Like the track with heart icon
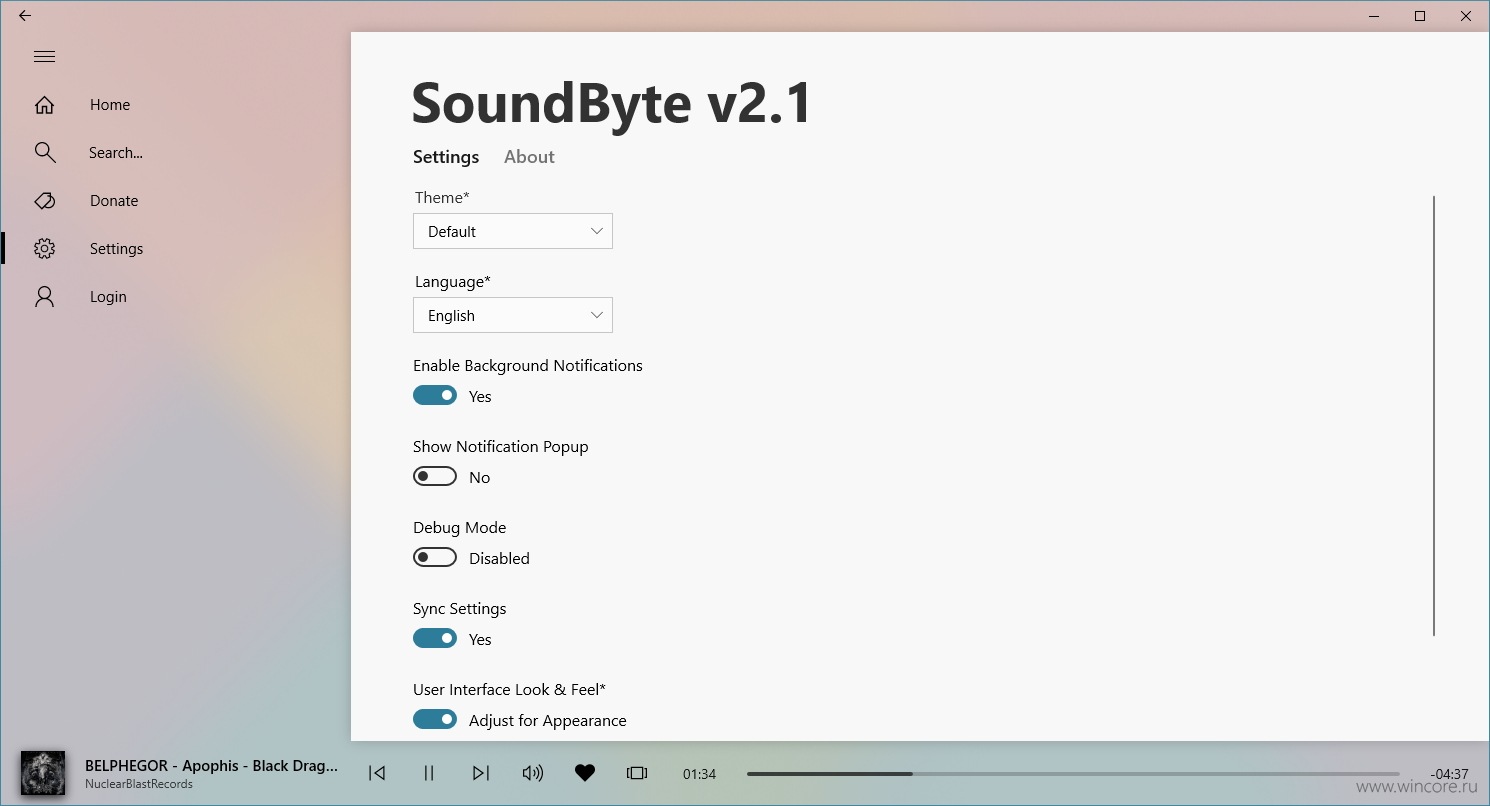The height and width of the screenshot is (806, 1490). point(585,773)
